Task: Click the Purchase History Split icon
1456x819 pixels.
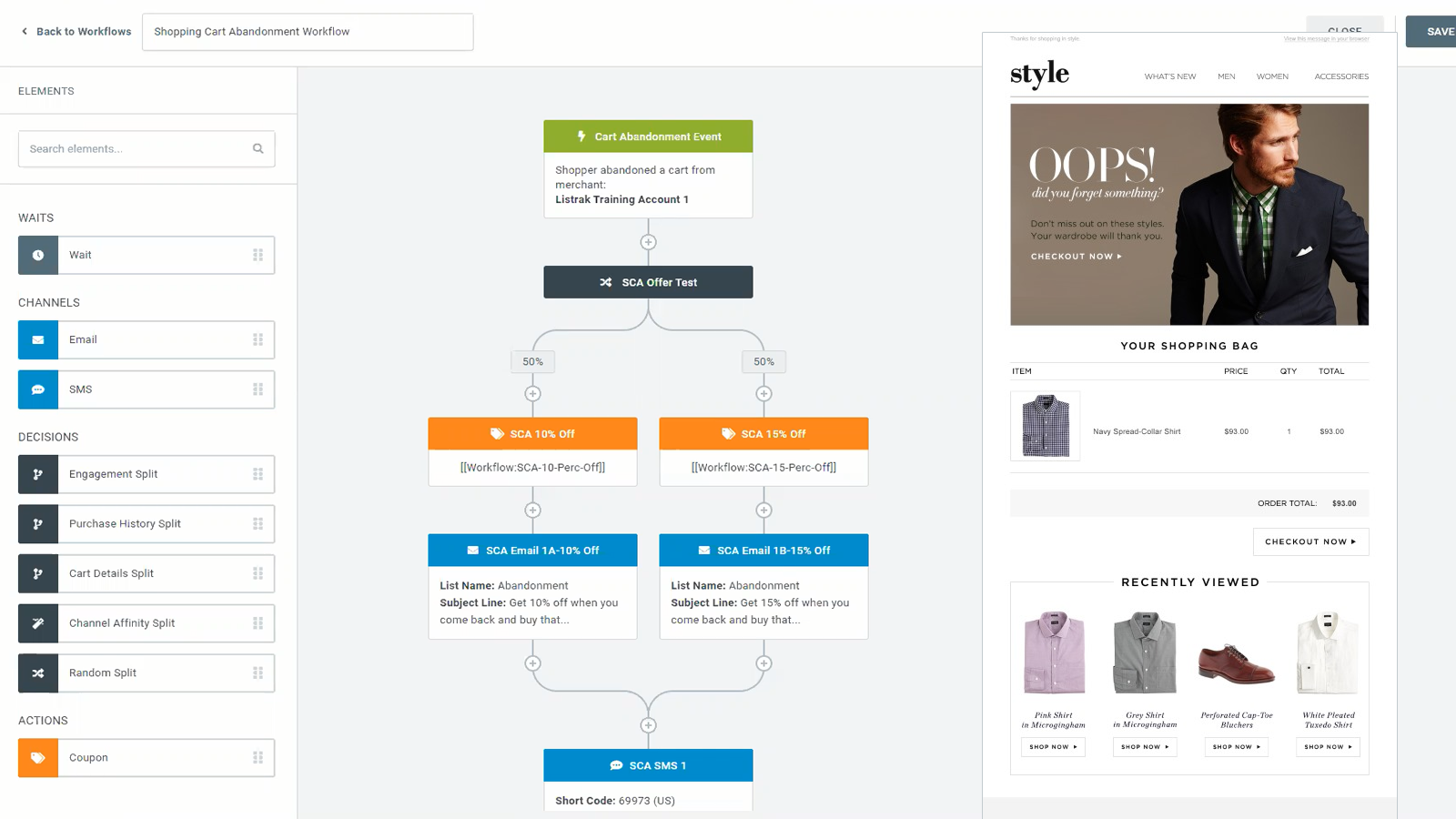Action: pyautogui.click(x=37, y=523)
